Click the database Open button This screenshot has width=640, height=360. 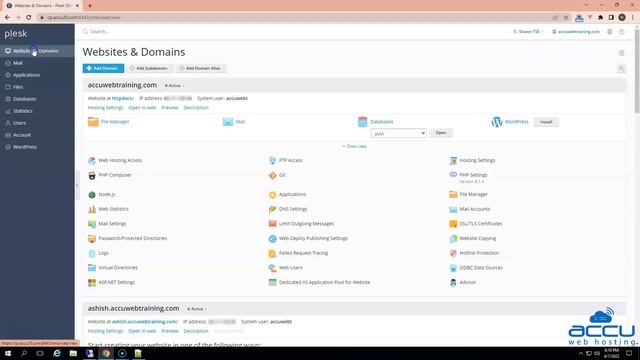441,133
